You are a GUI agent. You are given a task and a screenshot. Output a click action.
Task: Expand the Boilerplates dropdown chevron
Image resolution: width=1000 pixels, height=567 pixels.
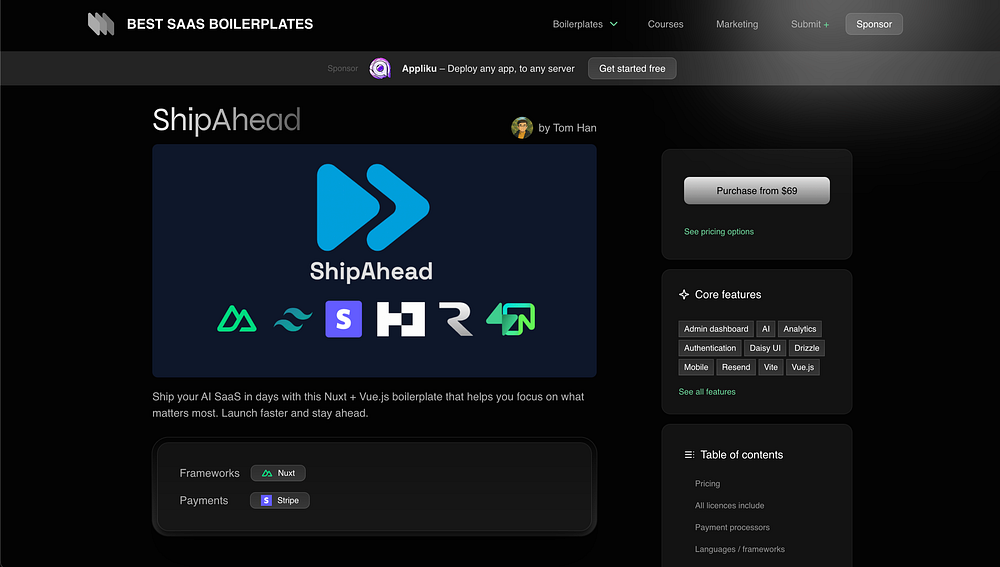(x=614, y=24)
